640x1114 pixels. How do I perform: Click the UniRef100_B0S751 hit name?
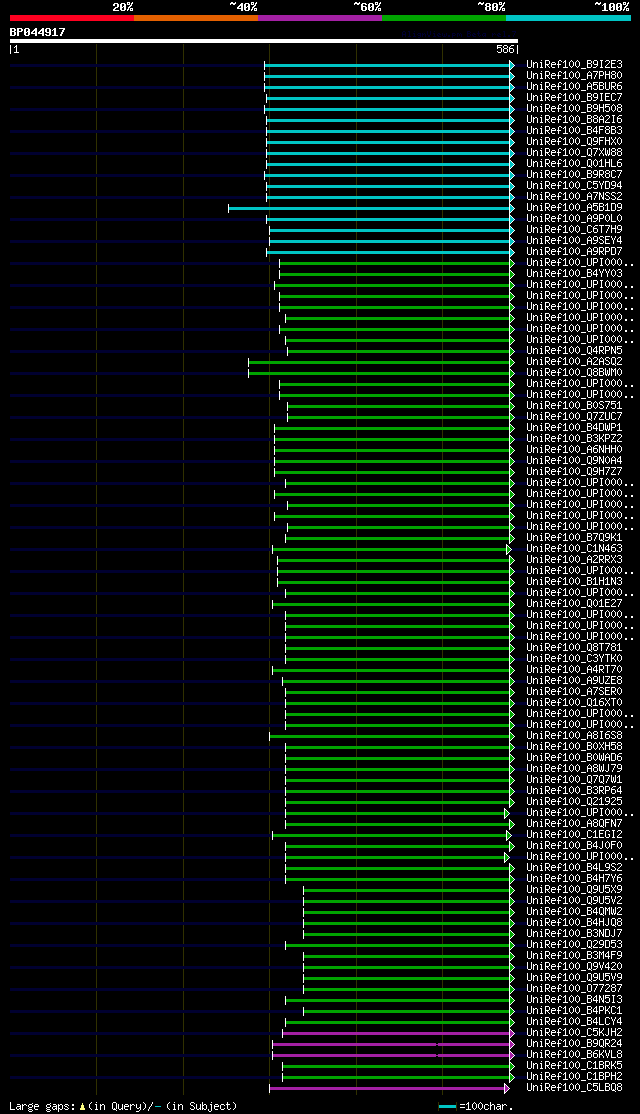(574, 406)
